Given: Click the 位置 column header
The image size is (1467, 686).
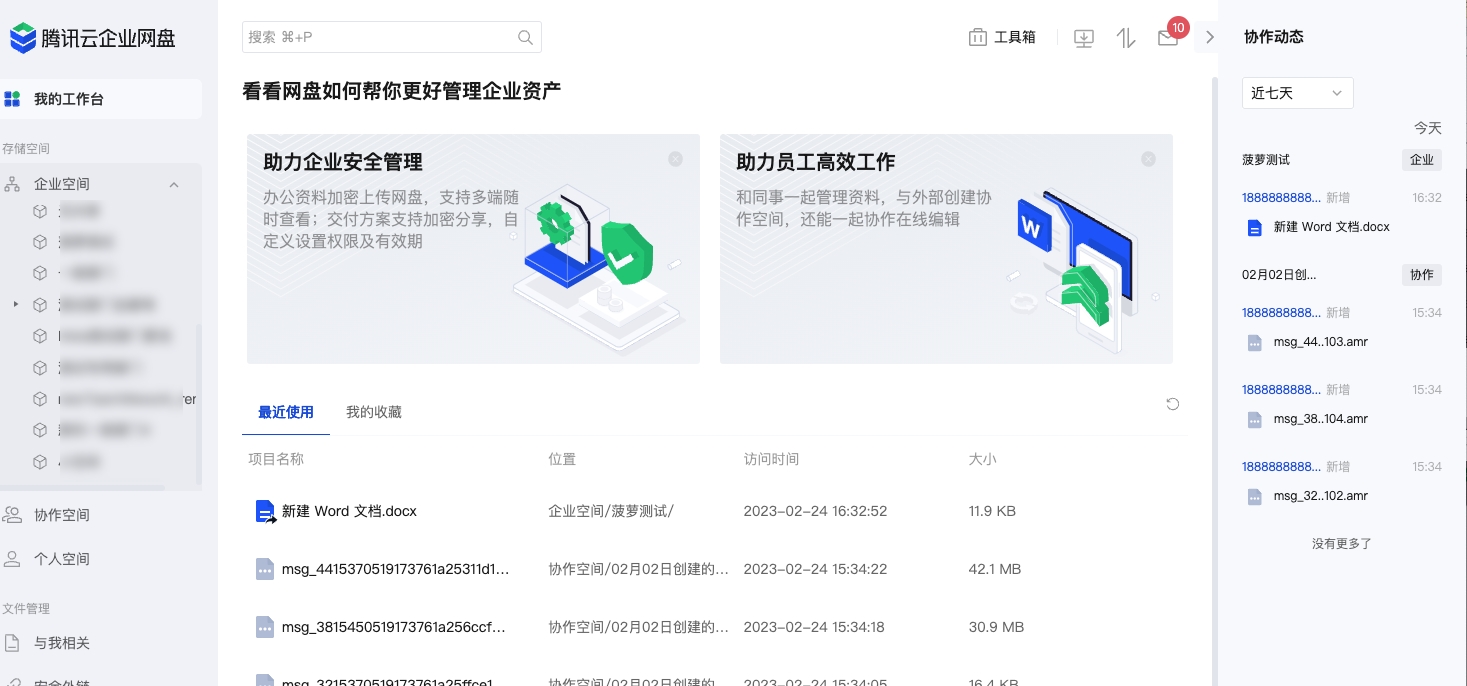Looking at the screenshot, I should click(562, 459).
